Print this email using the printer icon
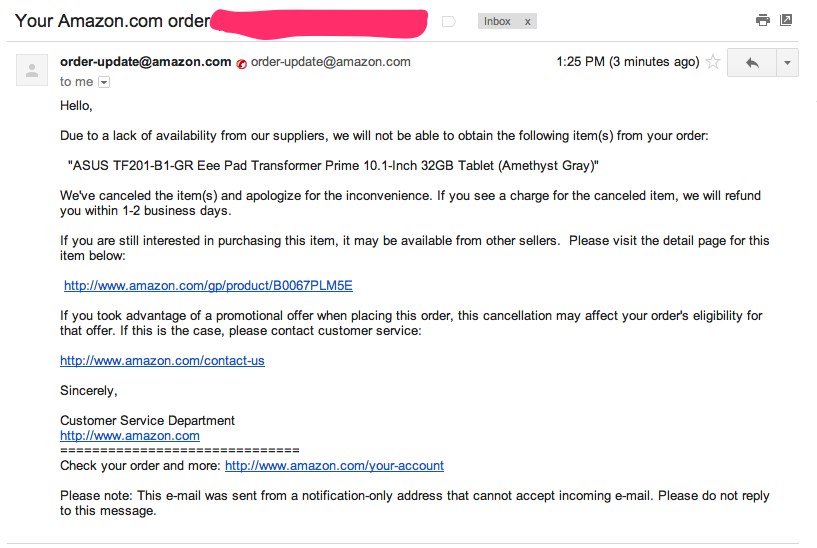817x548 pixels. (763, 20)
